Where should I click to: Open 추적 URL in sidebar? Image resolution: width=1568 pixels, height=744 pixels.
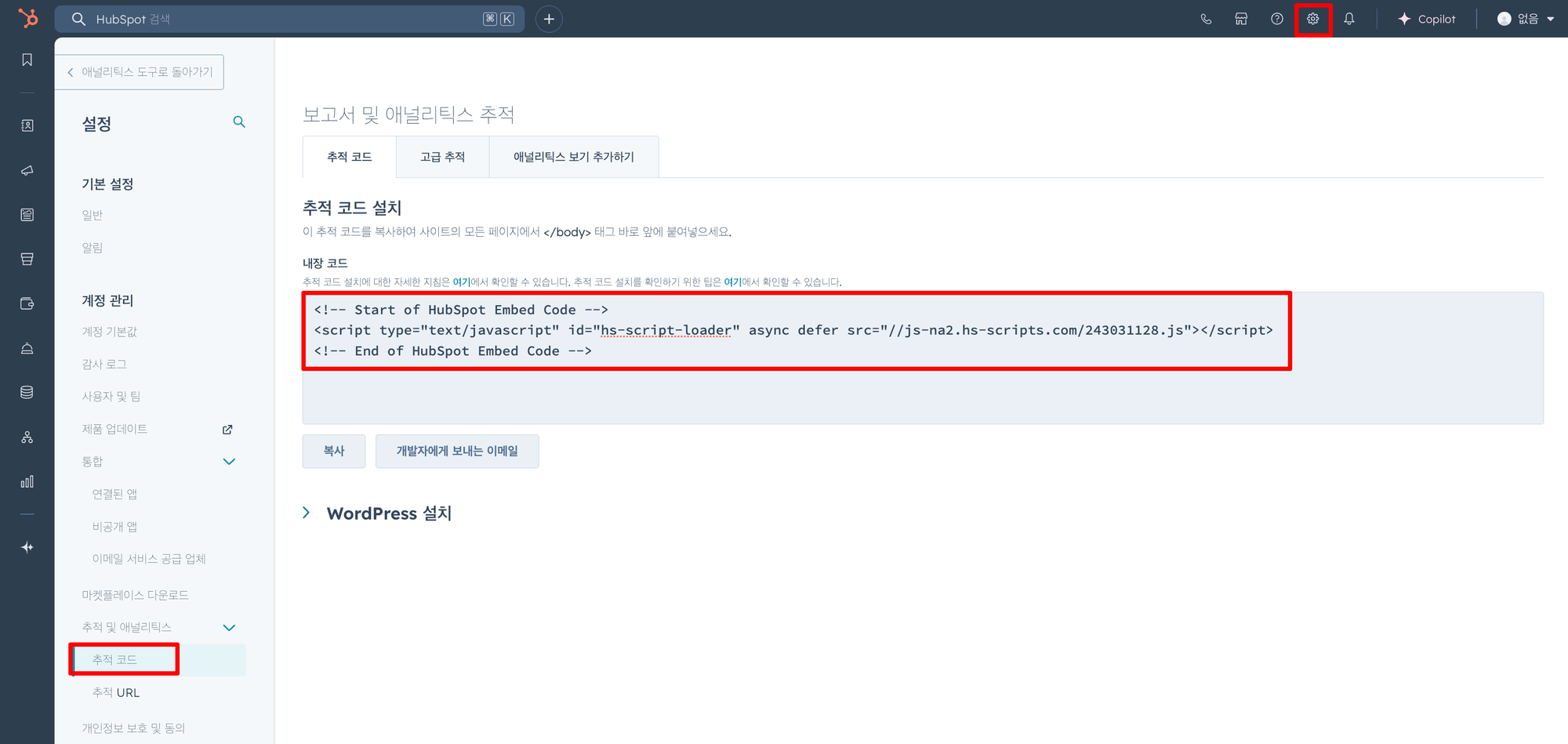pyautogui.click(x=116, y=693)
